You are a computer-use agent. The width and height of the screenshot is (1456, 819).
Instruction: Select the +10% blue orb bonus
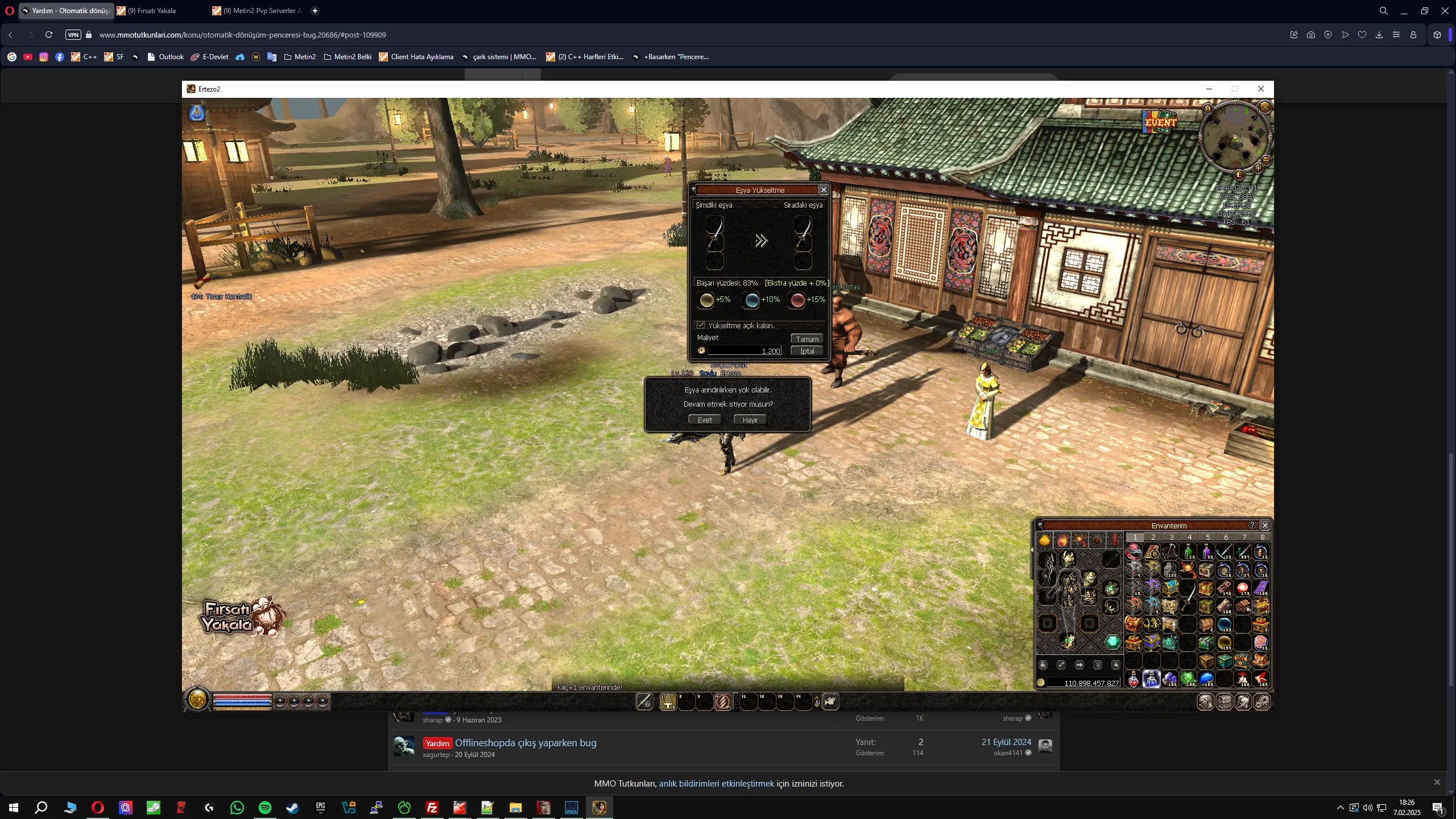tap(752, 300)
